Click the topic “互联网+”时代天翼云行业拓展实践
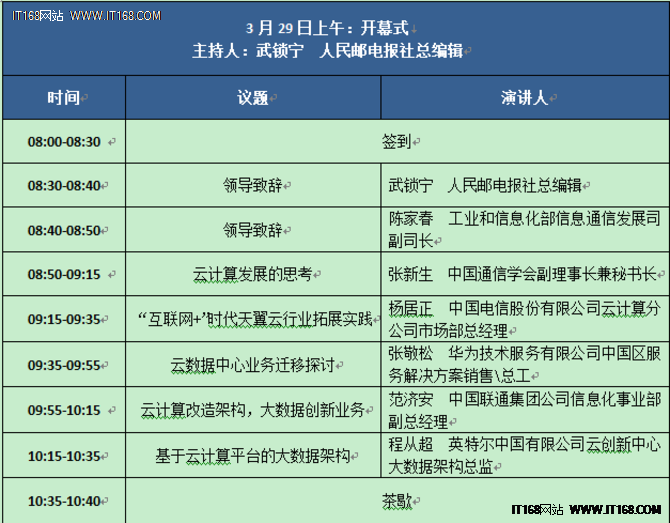 pyautogui.click(x=254, y=320)
